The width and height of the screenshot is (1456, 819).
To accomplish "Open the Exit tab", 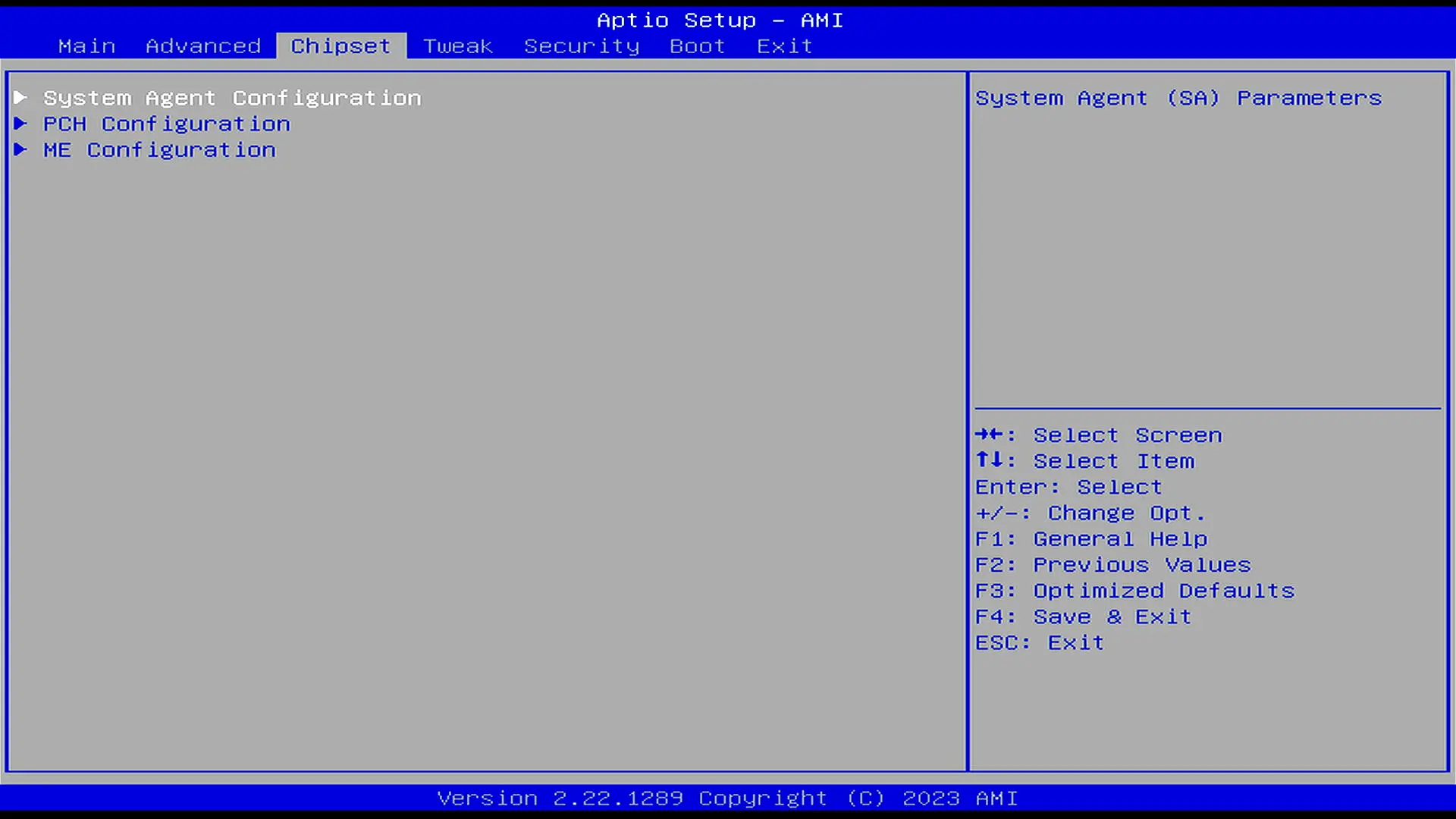I will [784, 46].
